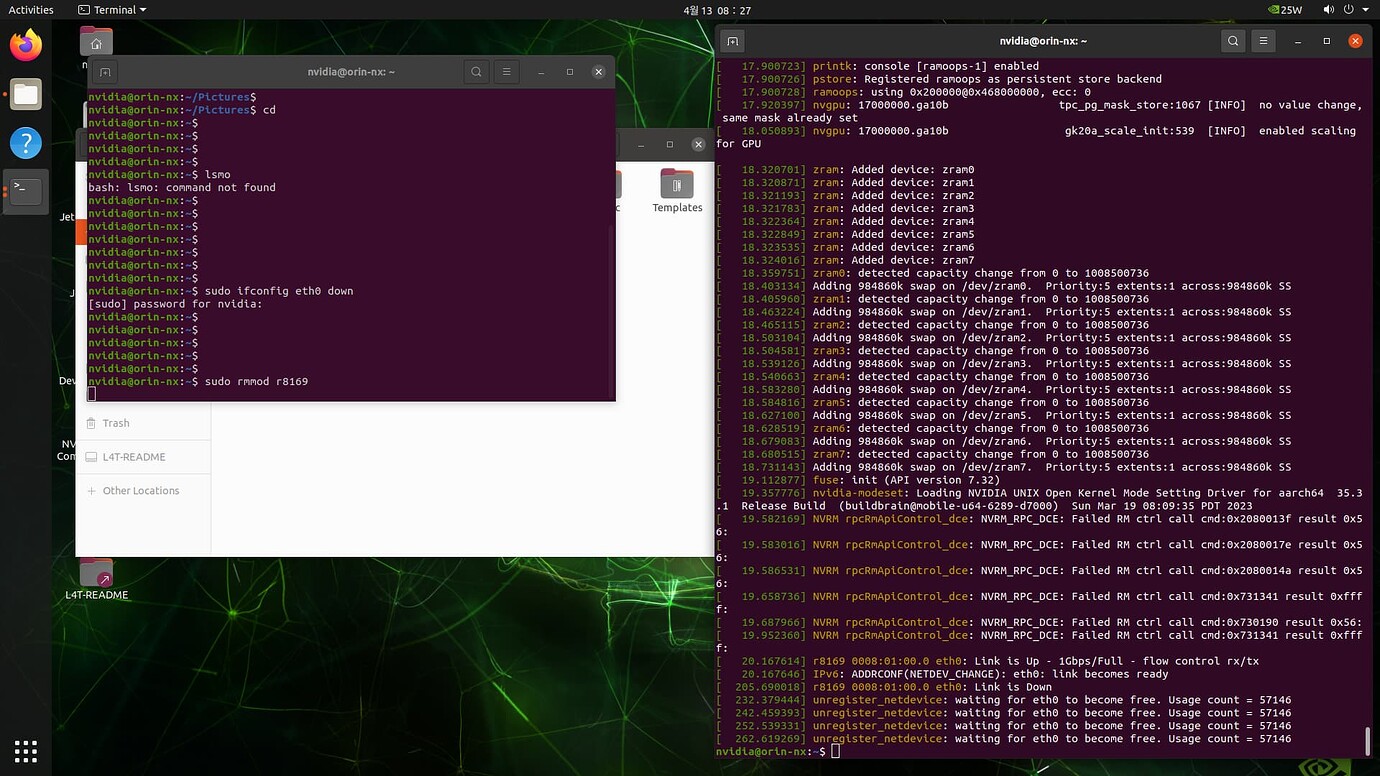Open the left terminal's hamburger menu
The height and width of the screenshot is (776, 1380).
coord(507,71)
